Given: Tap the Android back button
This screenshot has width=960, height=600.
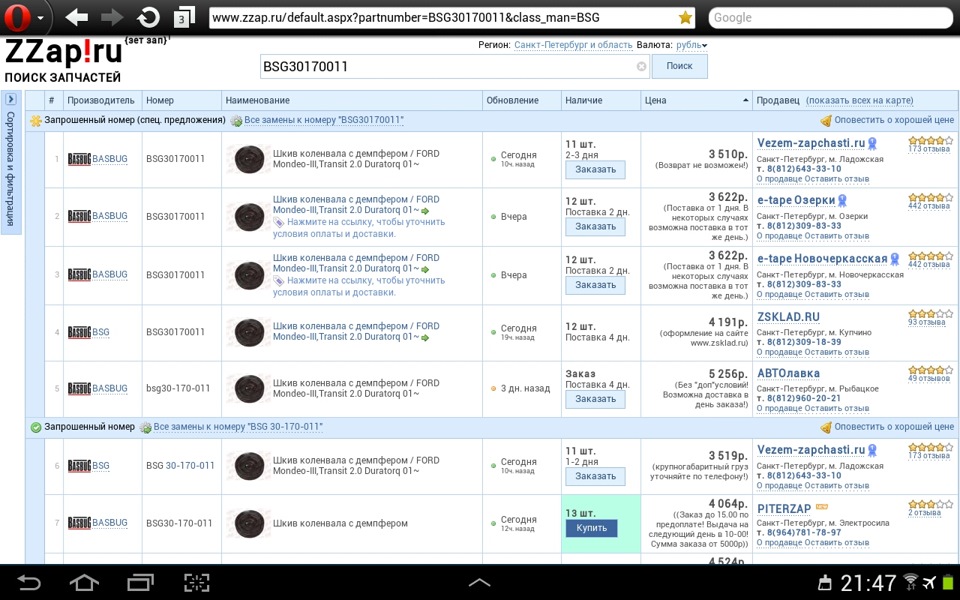Looking at the screenshot, I should click(x=28, y=582).
